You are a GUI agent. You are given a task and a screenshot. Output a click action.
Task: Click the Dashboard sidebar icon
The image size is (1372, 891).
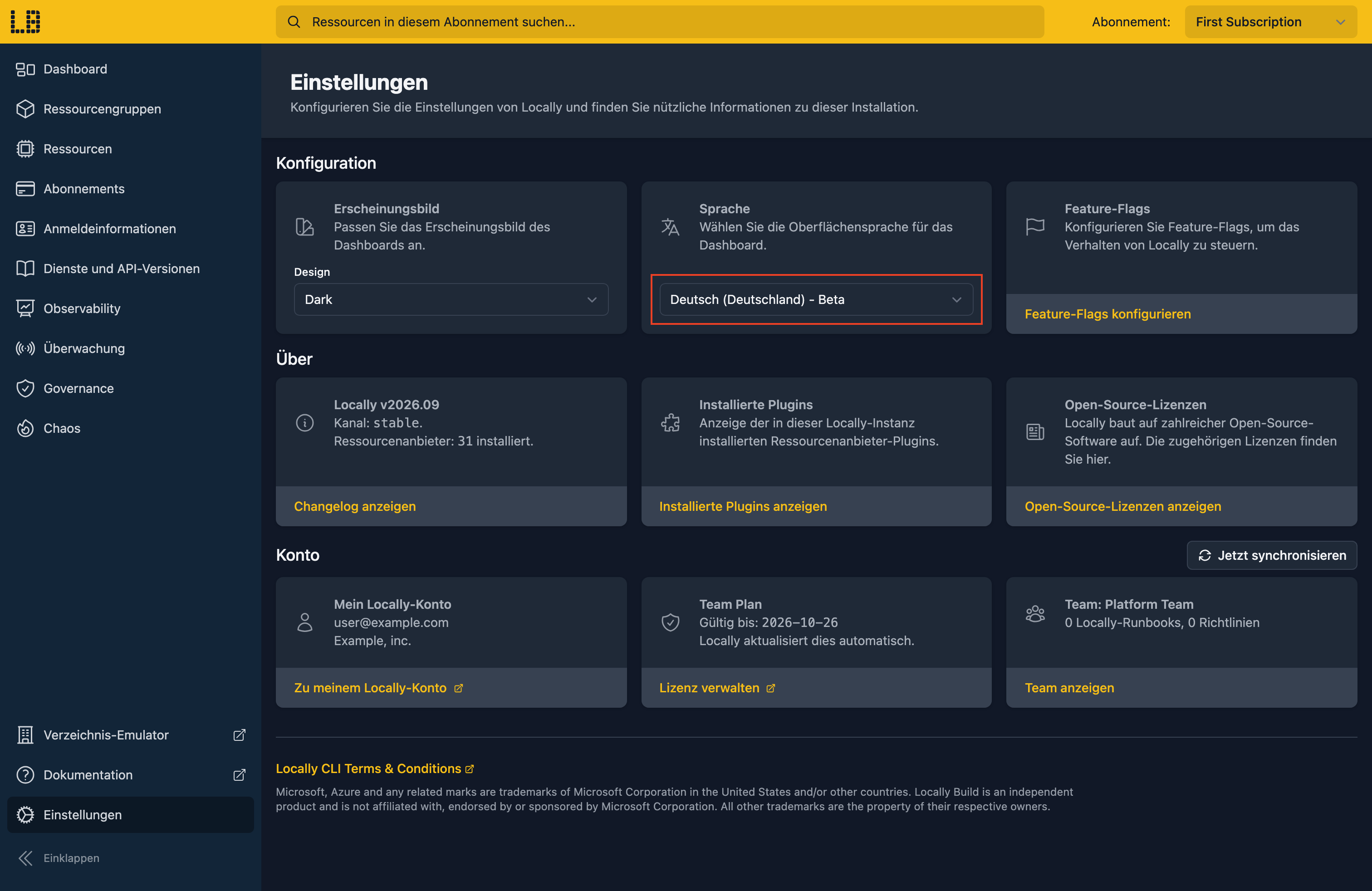tap(25, 69)
